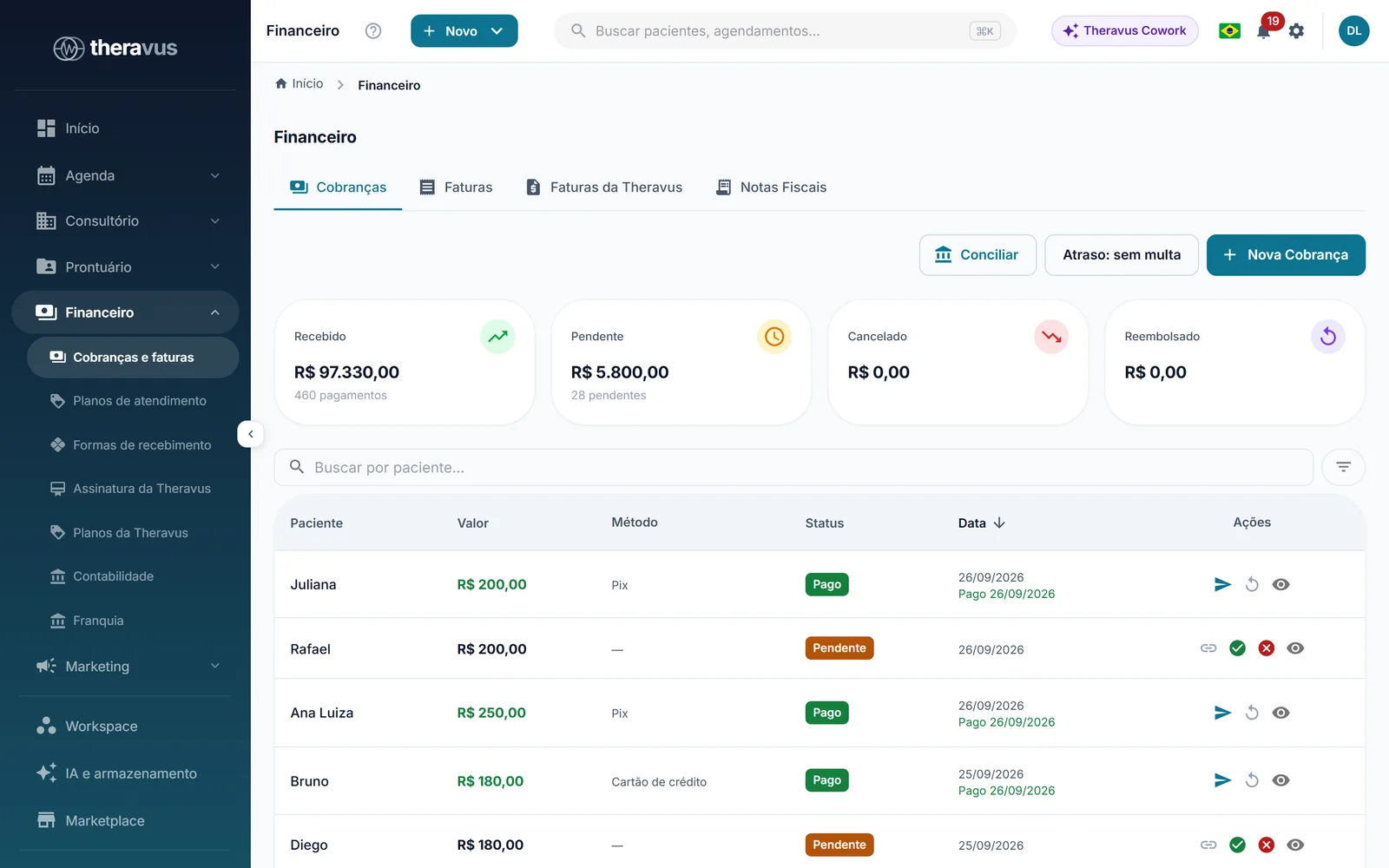Open the Novo dropdown button
The width and height of the screenshot is (1389, 868).
[x=464, y=30]
